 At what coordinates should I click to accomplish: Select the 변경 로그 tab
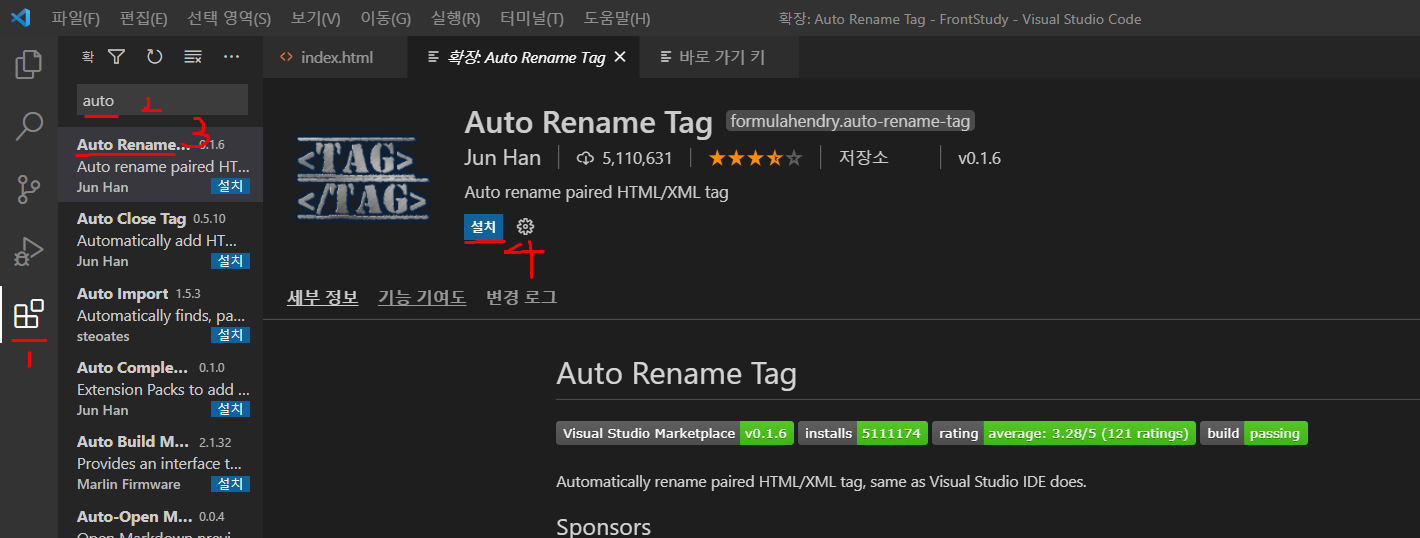coord(521,297)
